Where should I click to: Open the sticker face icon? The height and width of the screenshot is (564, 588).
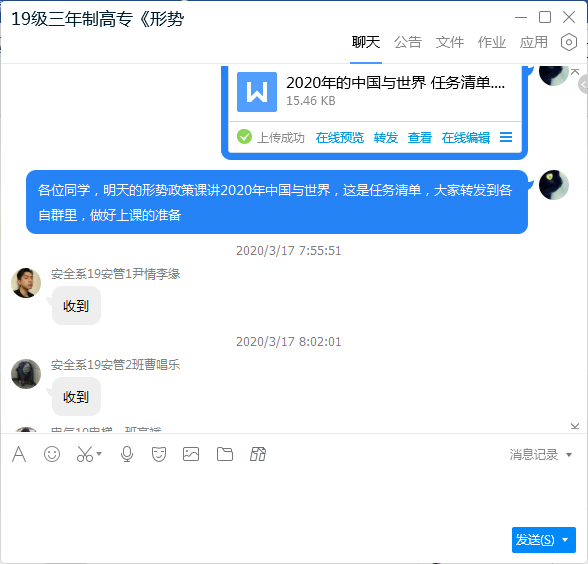(x=159, y=454)
